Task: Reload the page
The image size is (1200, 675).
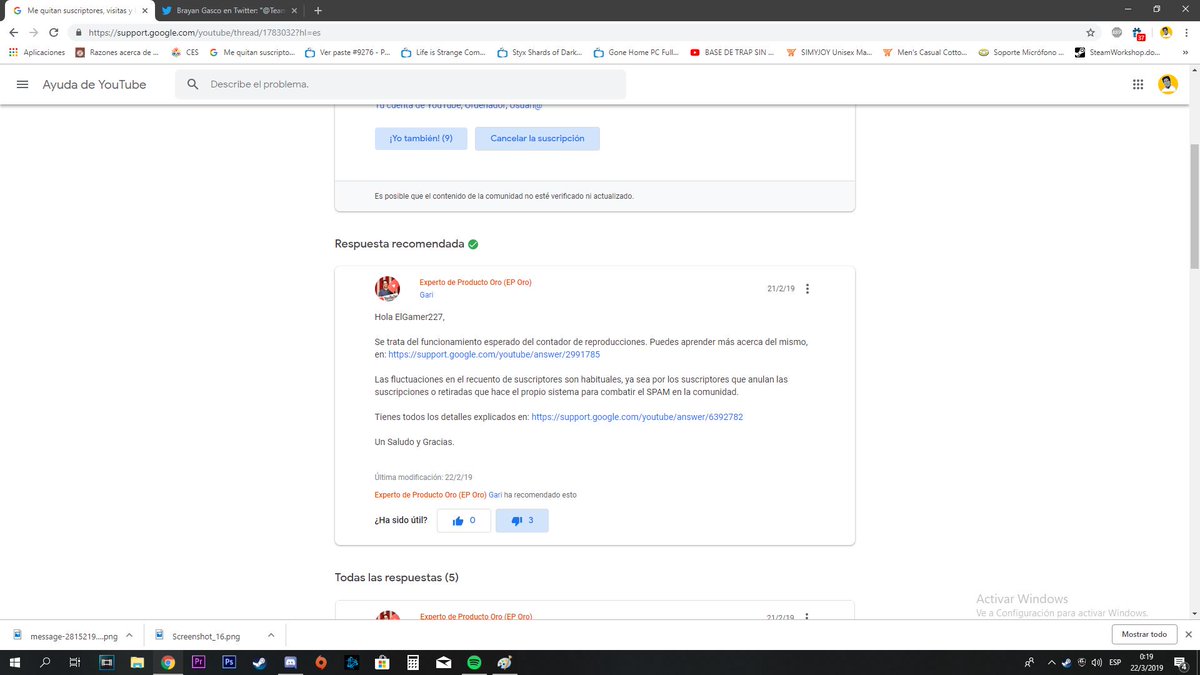Action: click(56, 32)
